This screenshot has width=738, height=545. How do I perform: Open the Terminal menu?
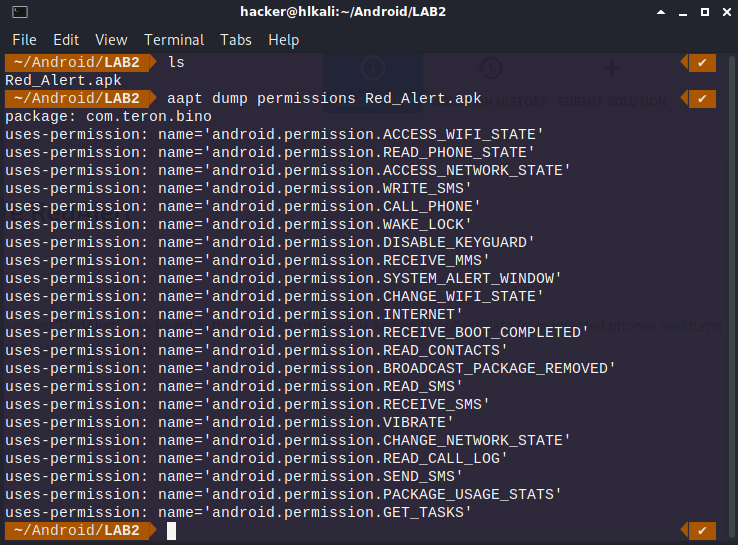(174, 40)
